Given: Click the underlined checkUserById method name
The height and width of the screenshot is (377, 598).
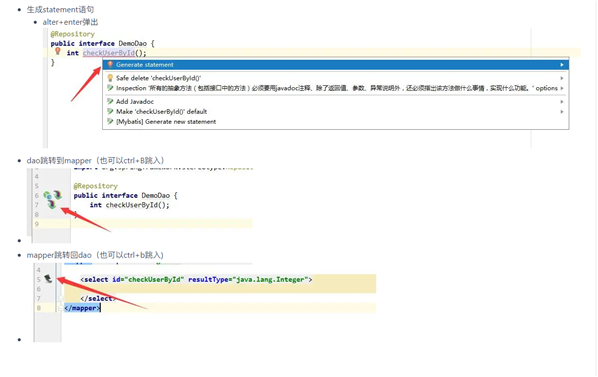Looking at the screenshot, I should point(109,53).
